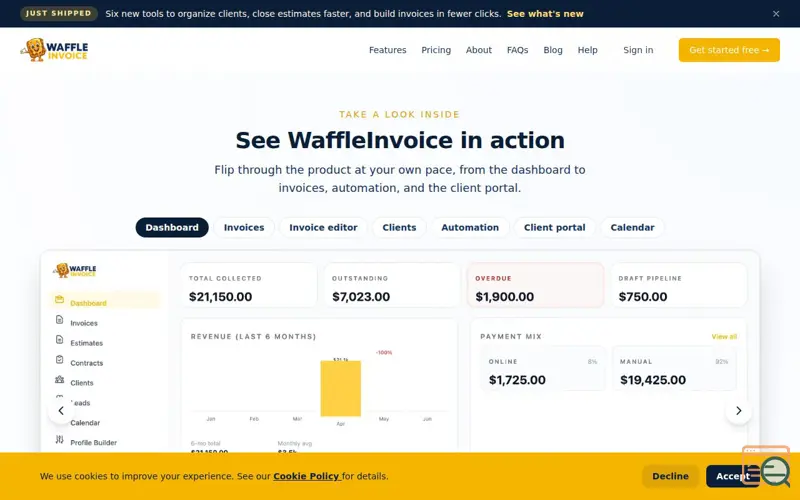Open the See what's new link

[x=545, y=14]
